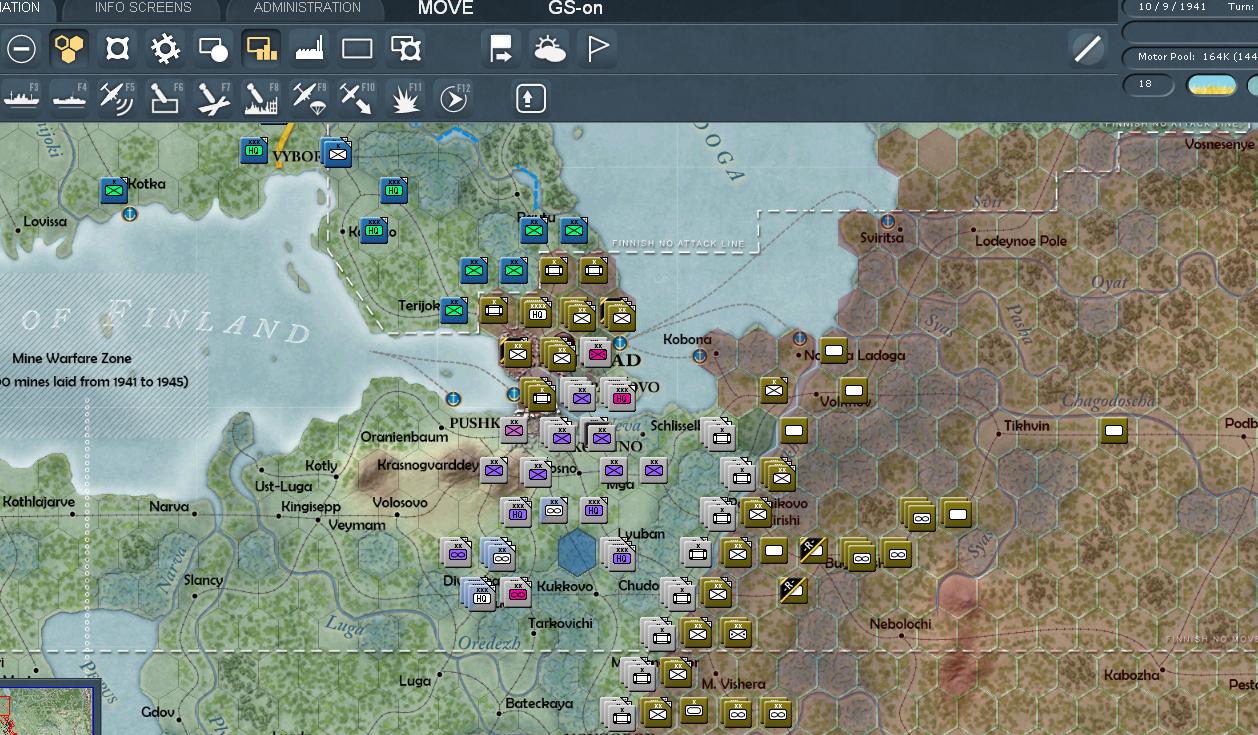Image resolution: width=1258 pixels, height=735 pixels.
Task: Click the Volosovo town label
Action: click(400, 502)
